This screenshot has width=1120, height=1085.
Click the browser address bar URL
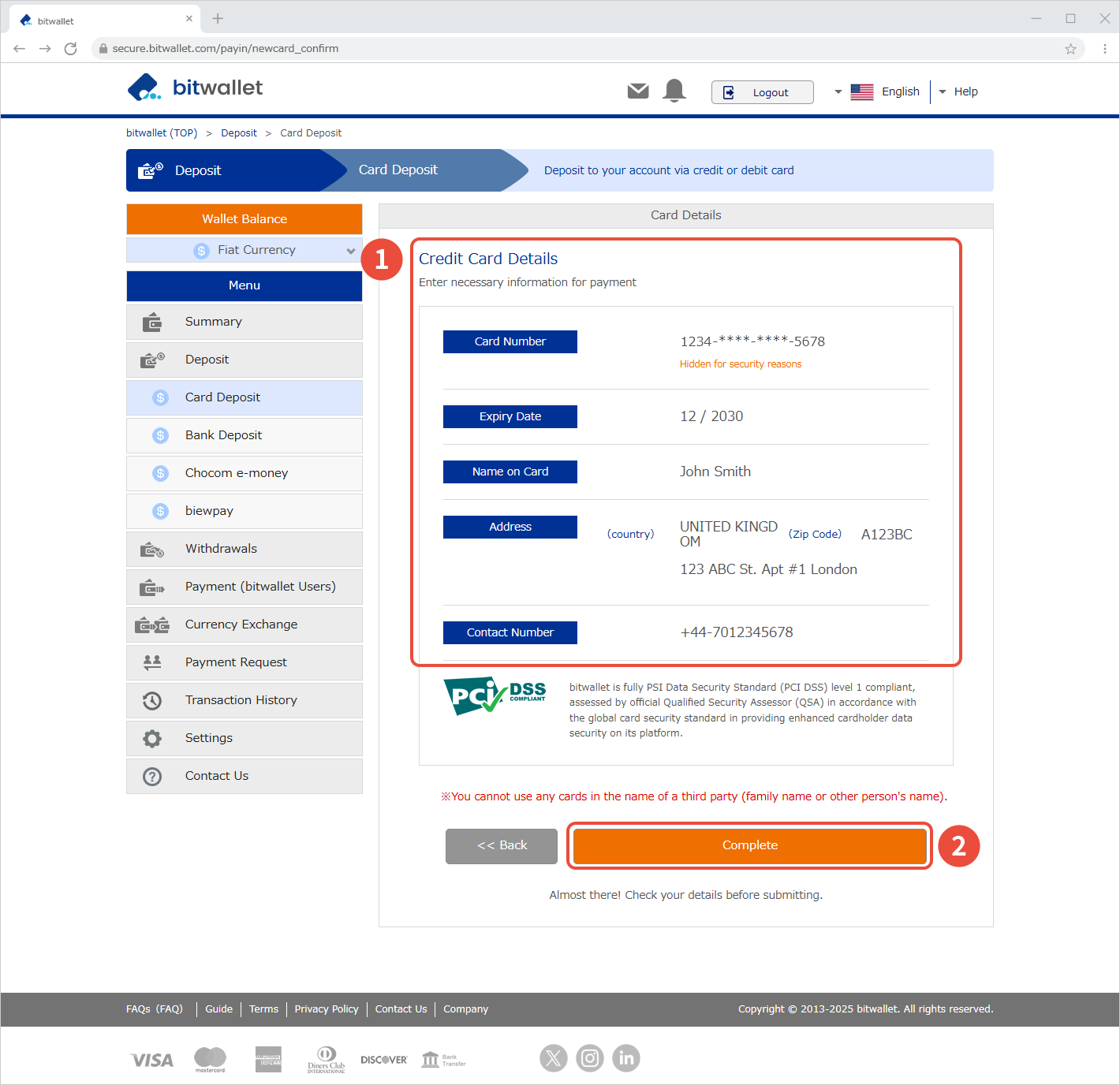[x=226, y=49]
